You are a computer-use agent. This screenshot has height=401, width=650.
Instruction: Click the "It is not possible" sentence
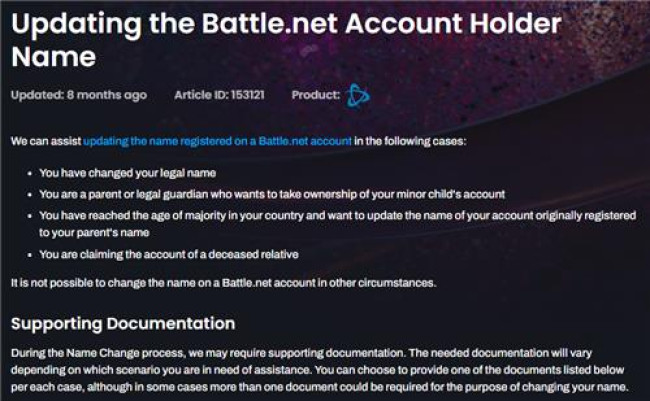223,283
